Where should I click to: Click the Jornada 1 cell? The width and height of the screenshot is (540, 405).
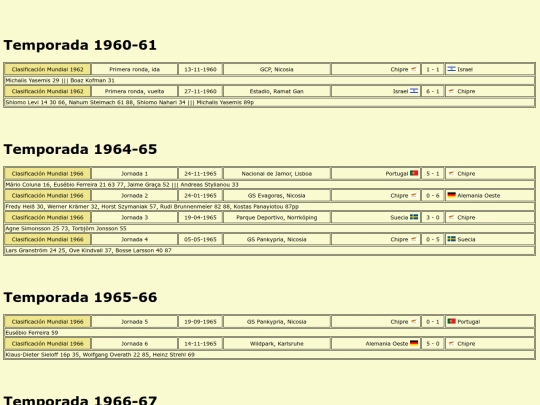[x=135, y=174]
